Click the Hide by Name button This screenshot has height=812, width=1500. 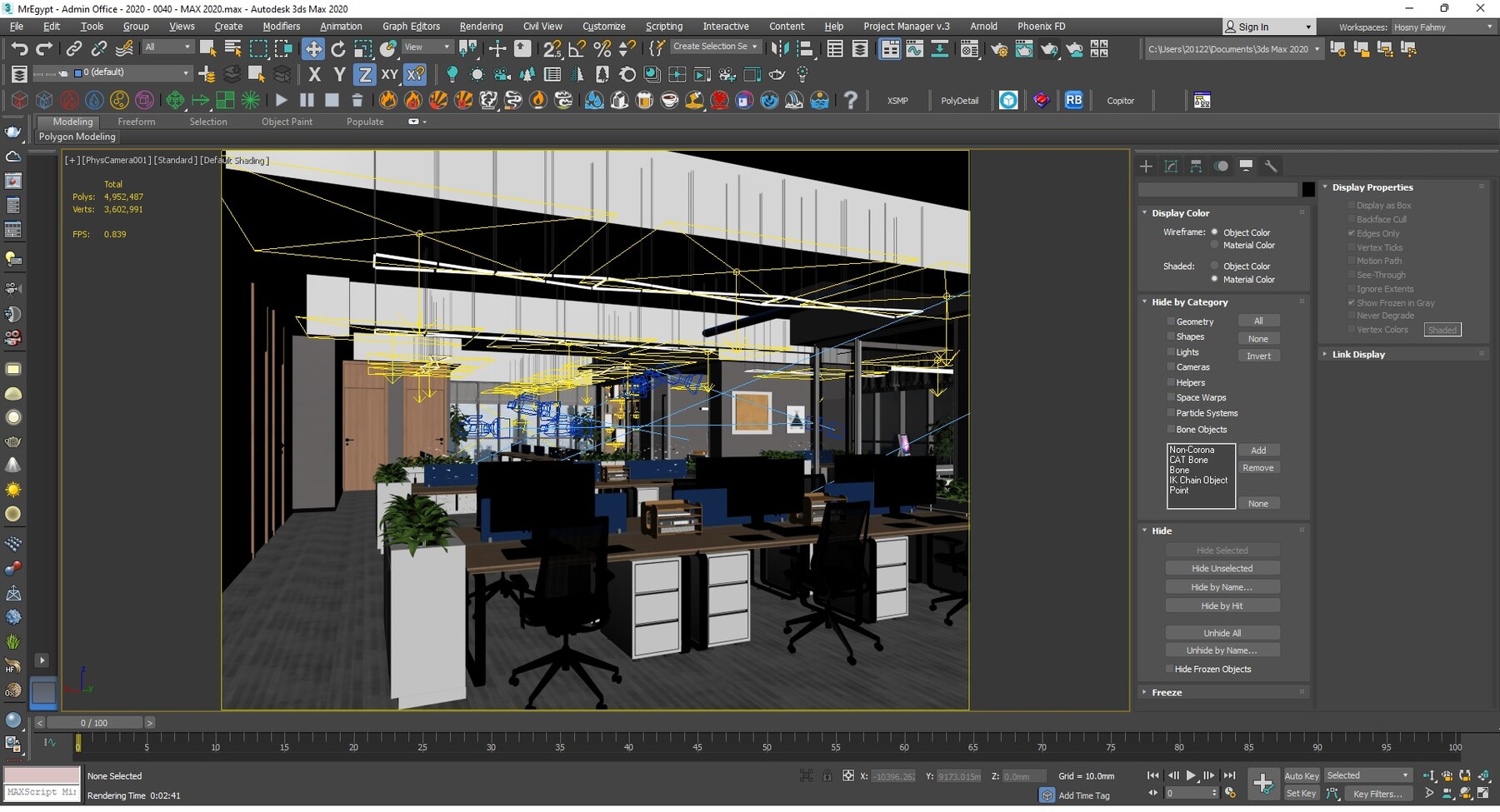1222,586
